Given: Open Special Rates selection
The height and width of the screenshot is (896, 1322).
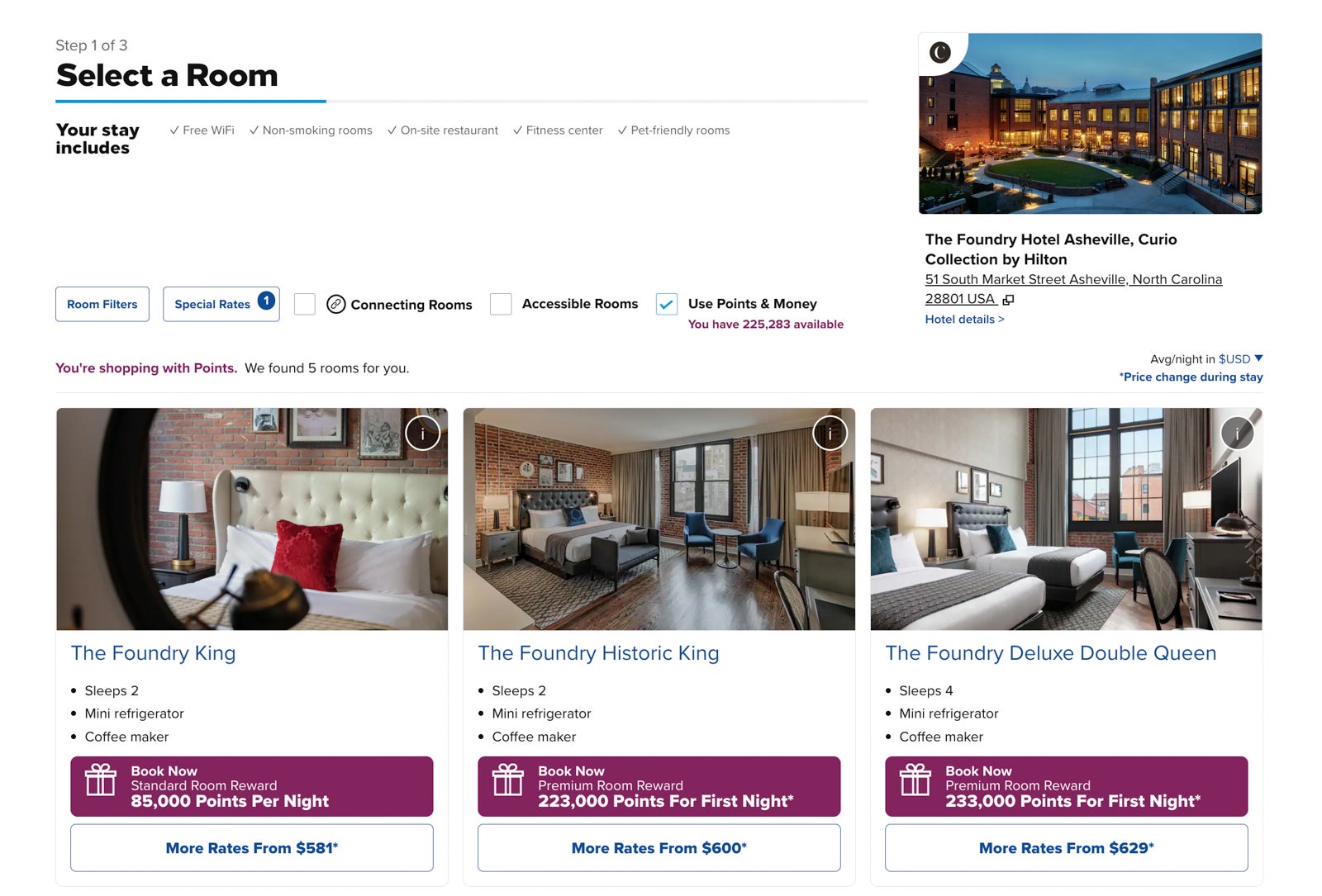Looking at the screenshot, I should pos(221,304).
